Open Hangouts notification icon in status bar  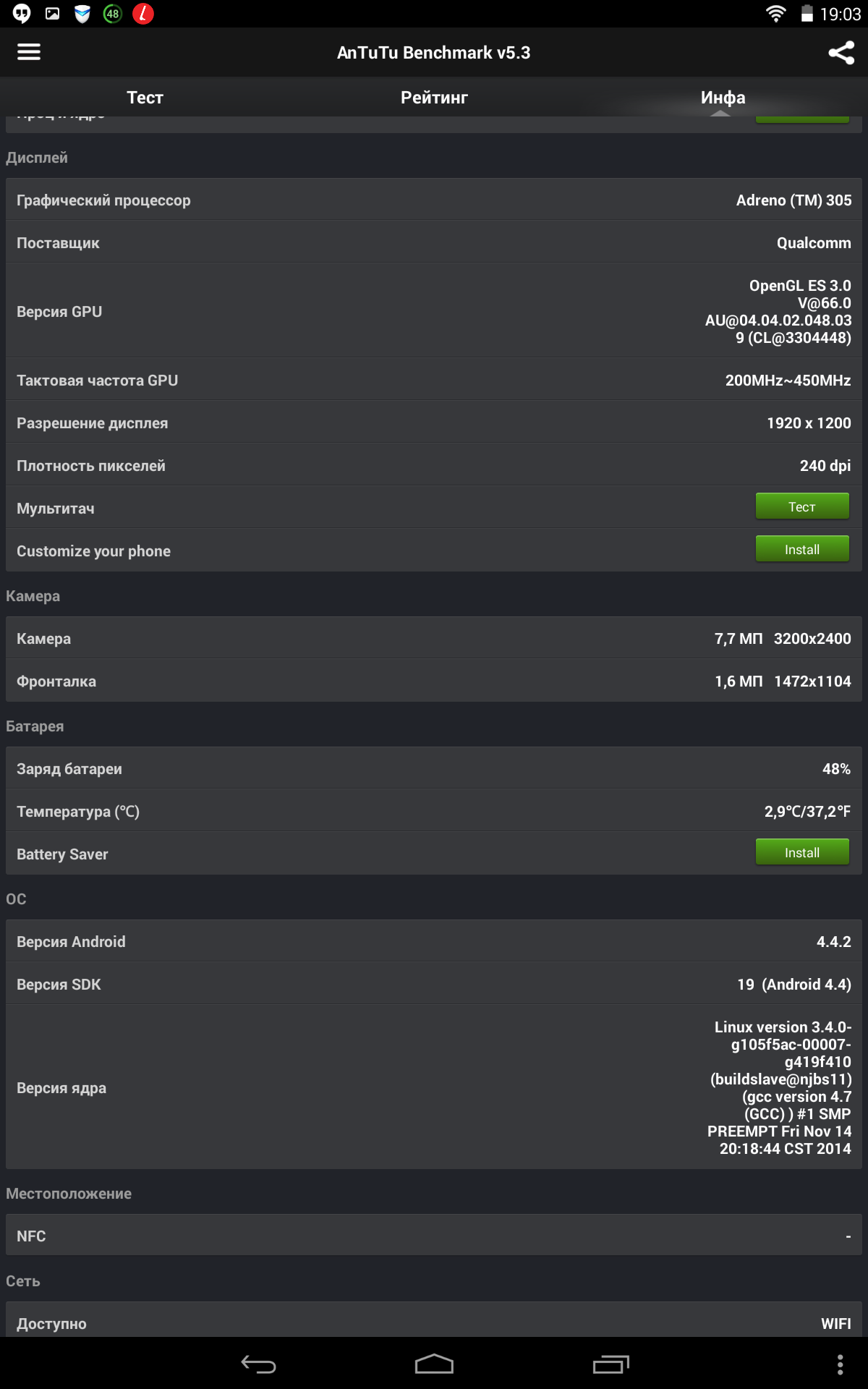coord(22,14)
